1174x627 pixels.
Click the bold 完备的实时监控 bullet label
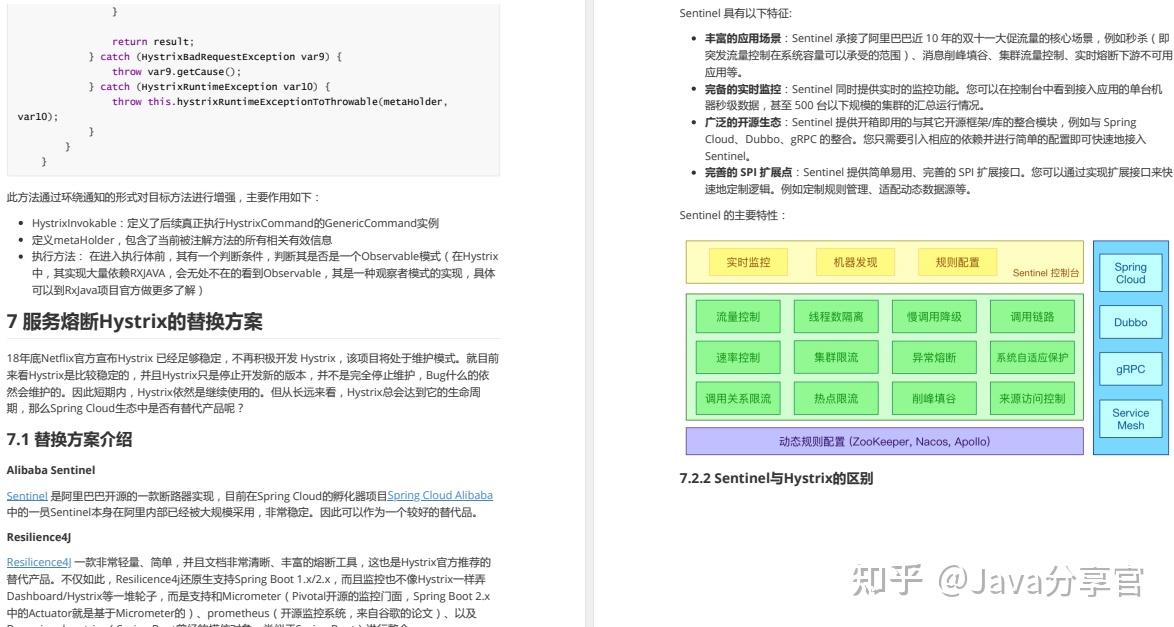click(x=742, y=89)
